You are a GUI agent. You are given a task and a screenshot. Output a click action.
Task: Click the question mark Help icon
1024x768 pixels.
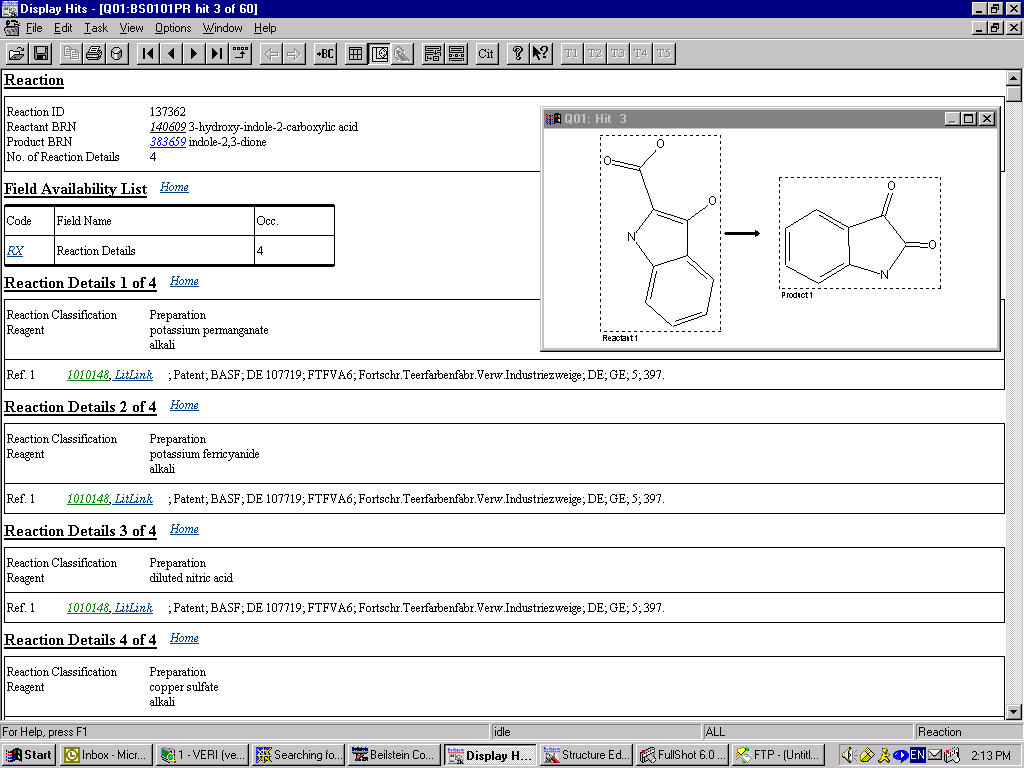[517, 54]
